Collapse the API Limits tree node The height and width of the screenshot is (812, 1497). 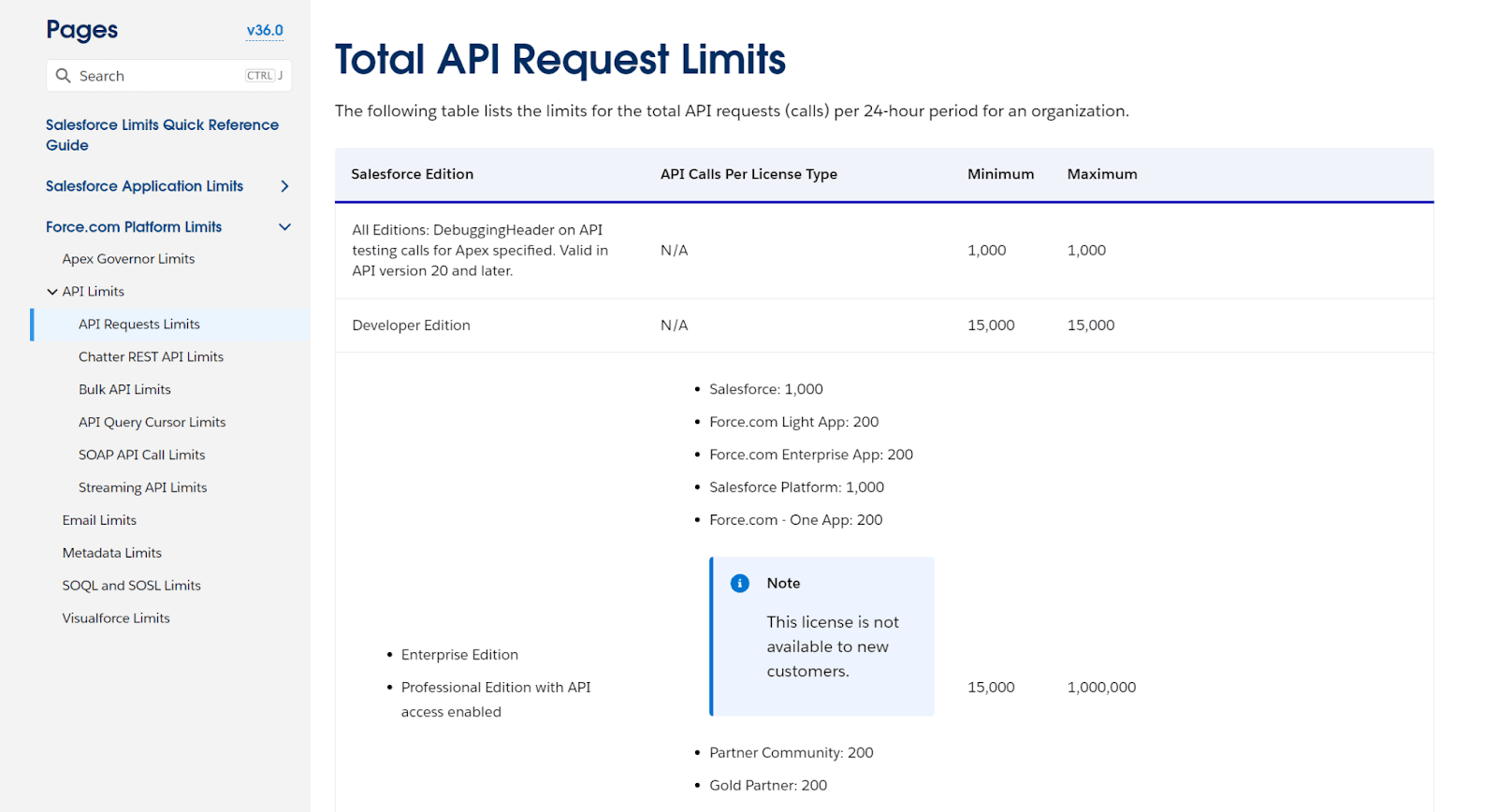point(52,292)
